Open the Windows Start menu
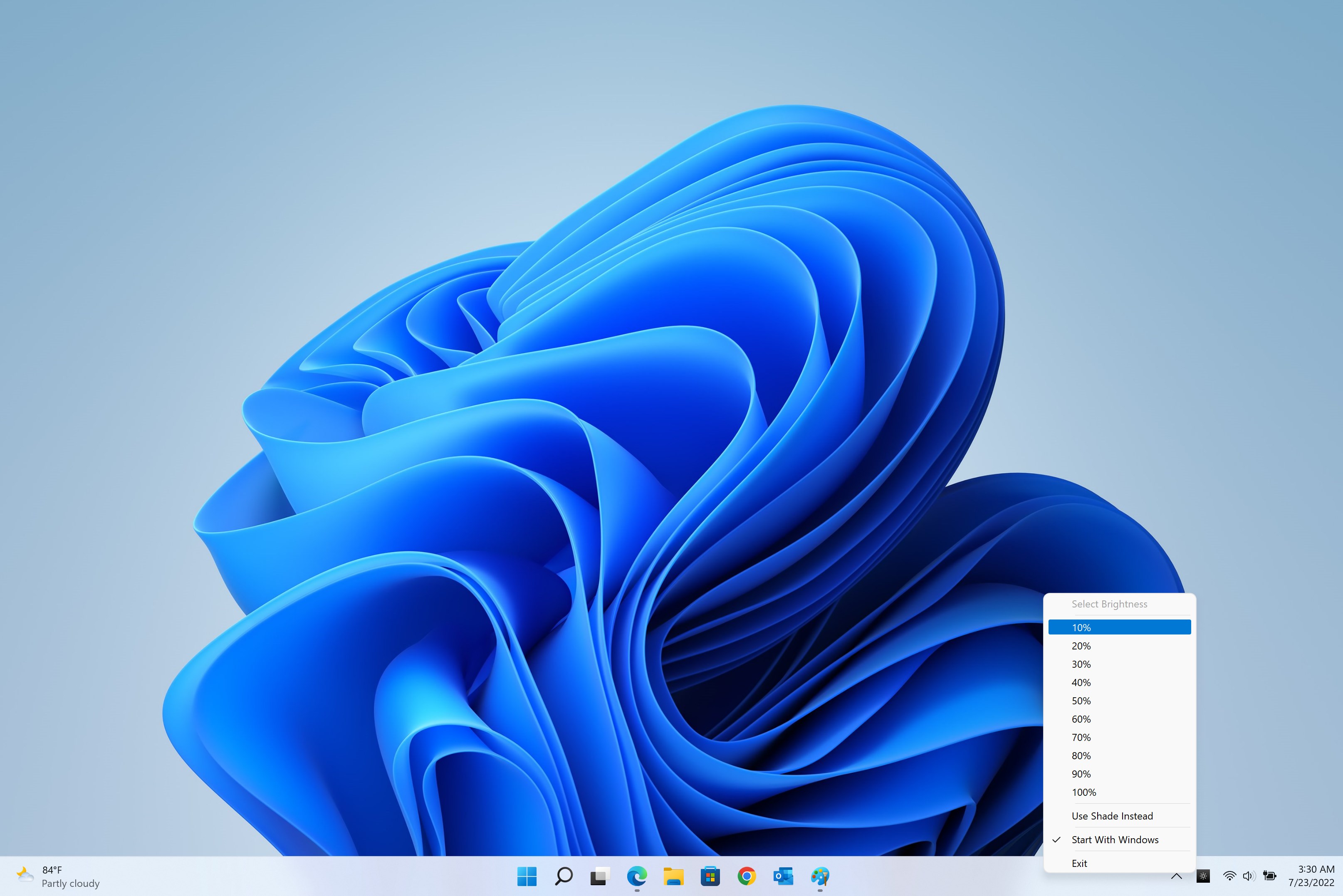Image resolution: width=1343 pixels, height=896 pixels. [x=526, y=876]
